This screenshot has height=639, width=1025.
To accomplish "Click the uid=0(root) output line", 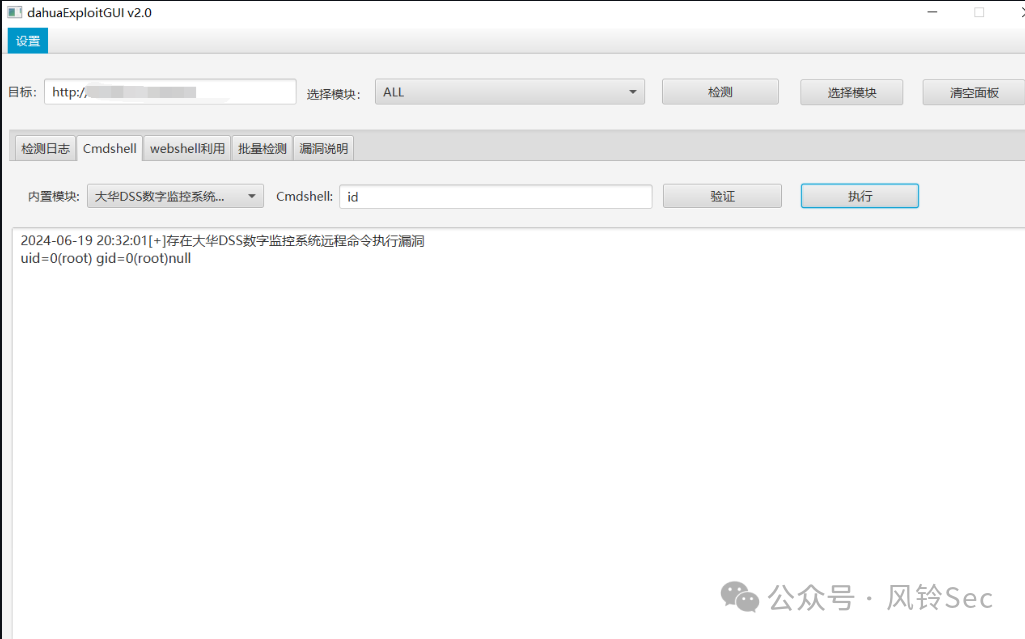I will pyautogui.click(x=106, y=258).
